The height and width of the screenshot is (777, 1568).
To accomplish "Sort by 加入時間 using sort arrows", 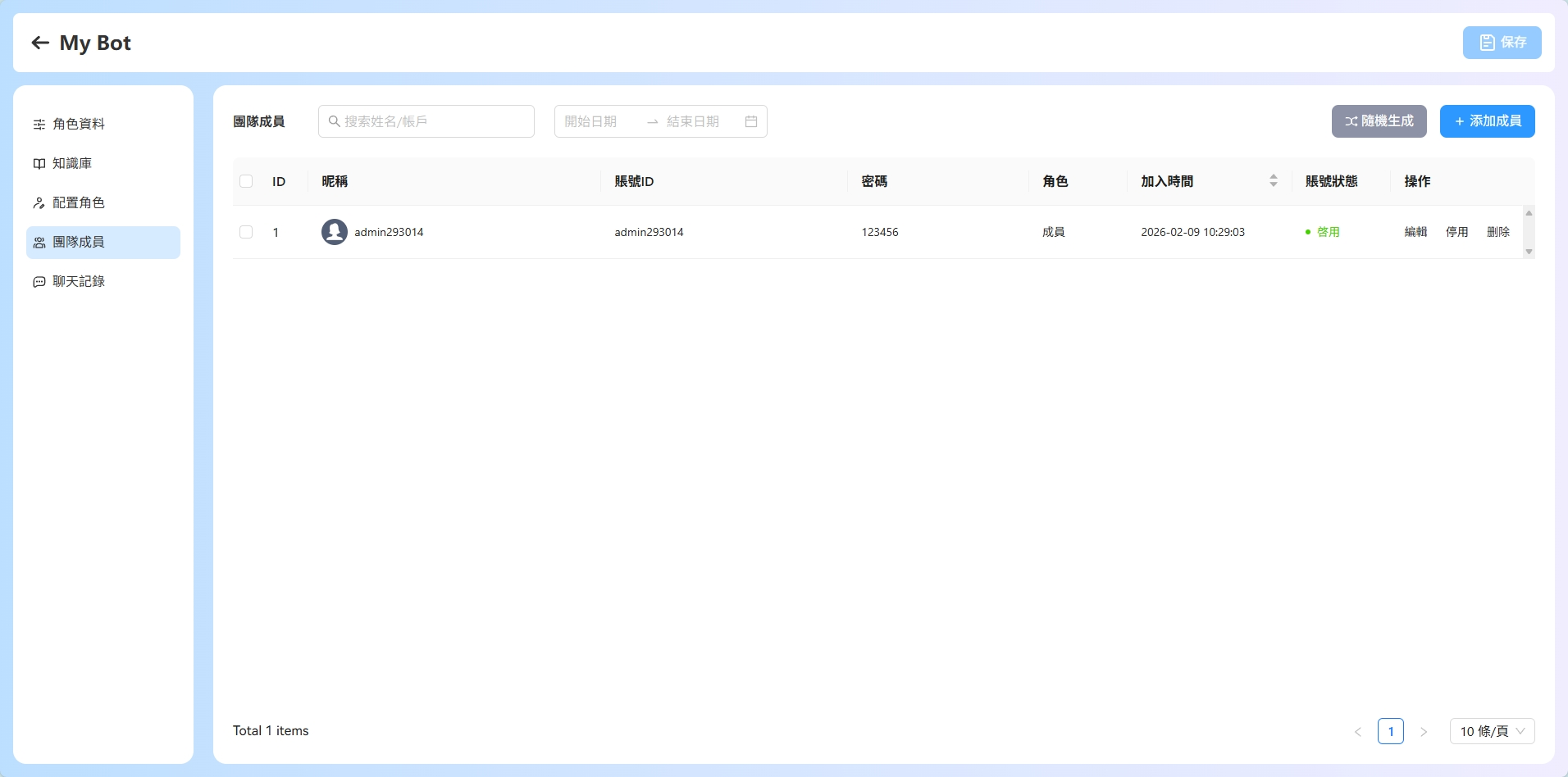I will (1273, 181).
